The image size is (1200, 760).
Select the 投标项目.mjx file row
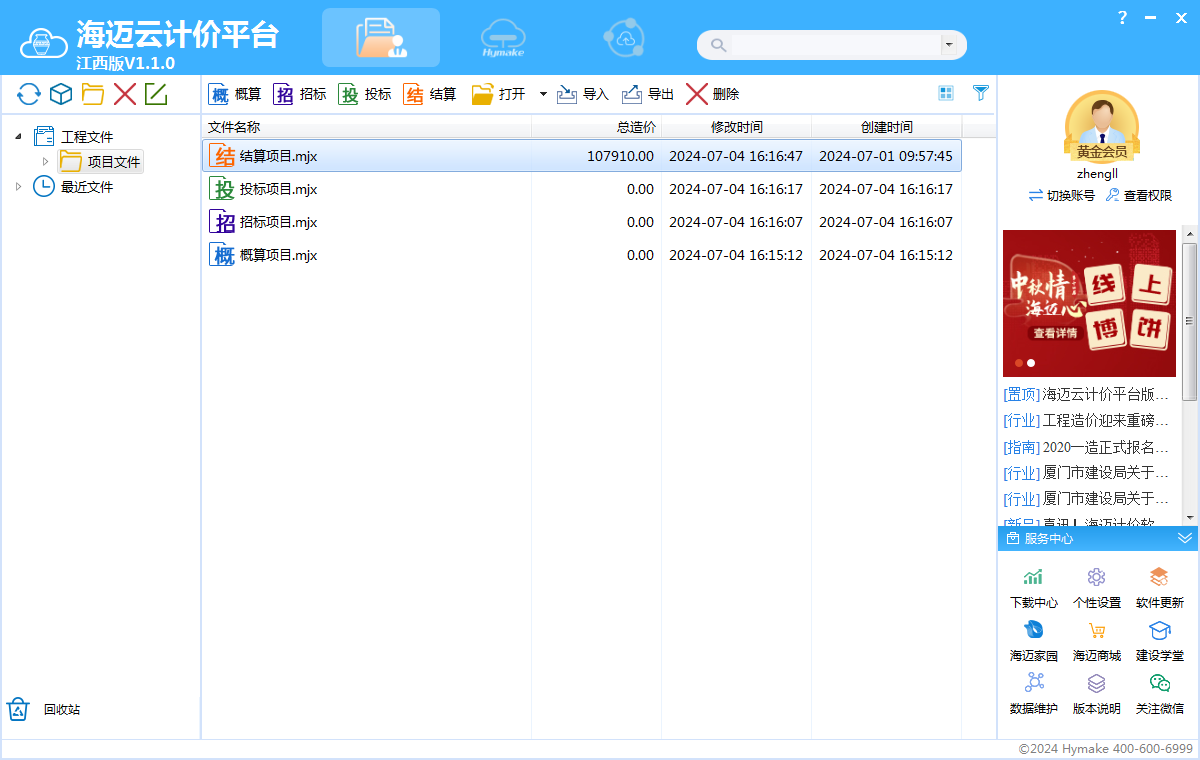279,189
